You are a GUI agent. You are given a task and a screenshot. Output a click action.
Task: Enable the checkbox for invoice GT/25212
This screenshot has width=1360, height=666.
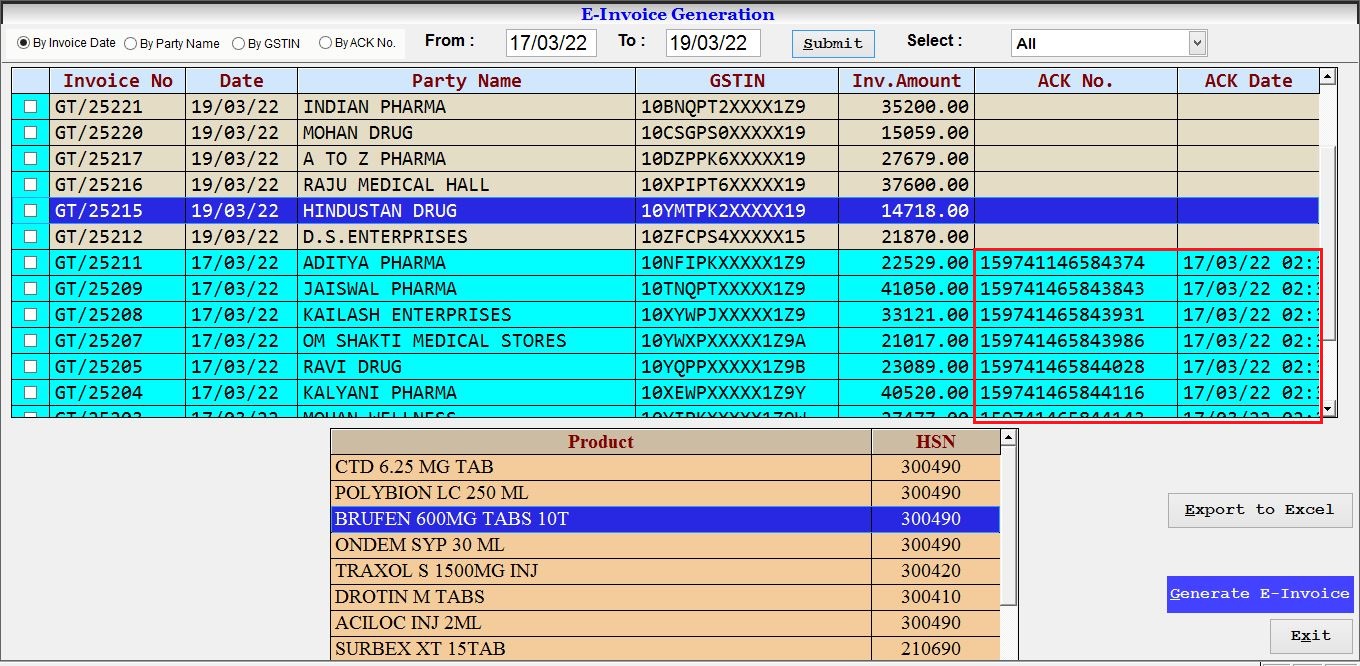31,236
